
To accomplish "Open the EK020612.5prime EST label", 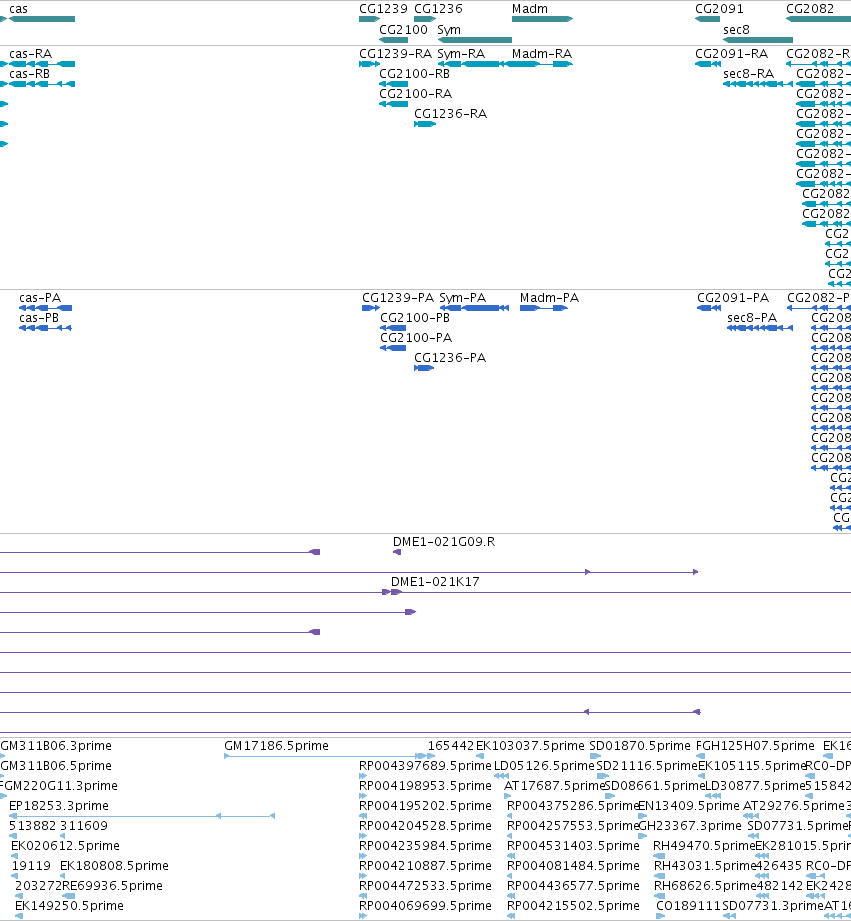I will tap(65, 846).
